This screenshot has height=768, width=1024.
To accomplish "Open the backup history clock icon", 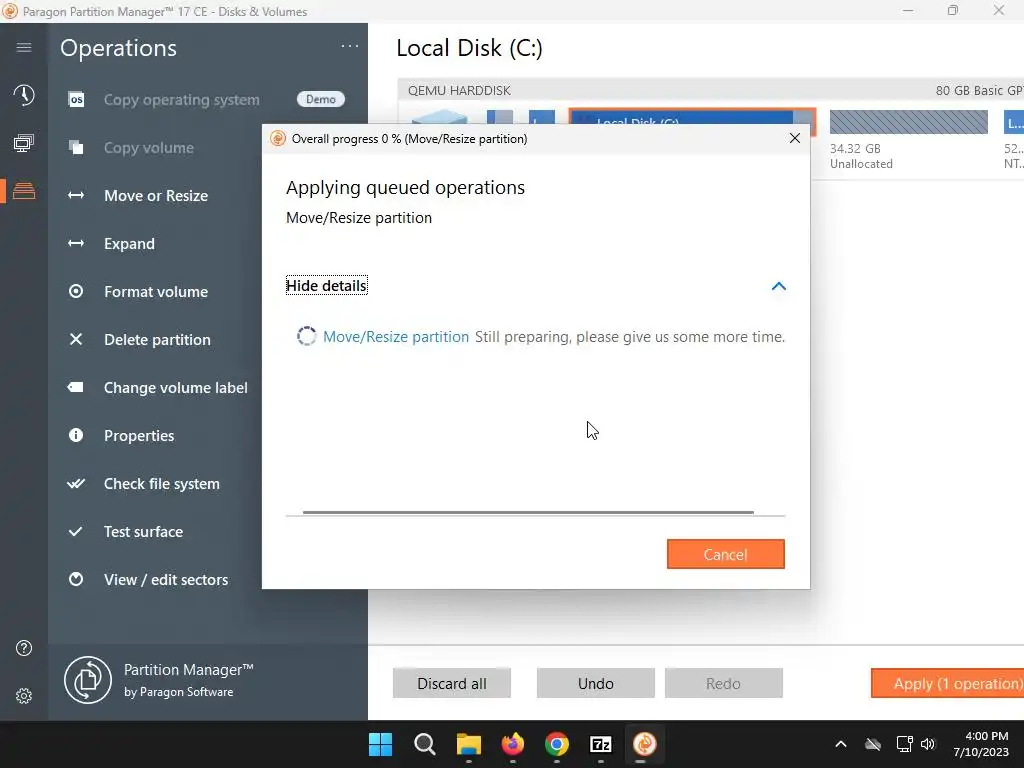I will pyautogui.click(x=24, y=95).
